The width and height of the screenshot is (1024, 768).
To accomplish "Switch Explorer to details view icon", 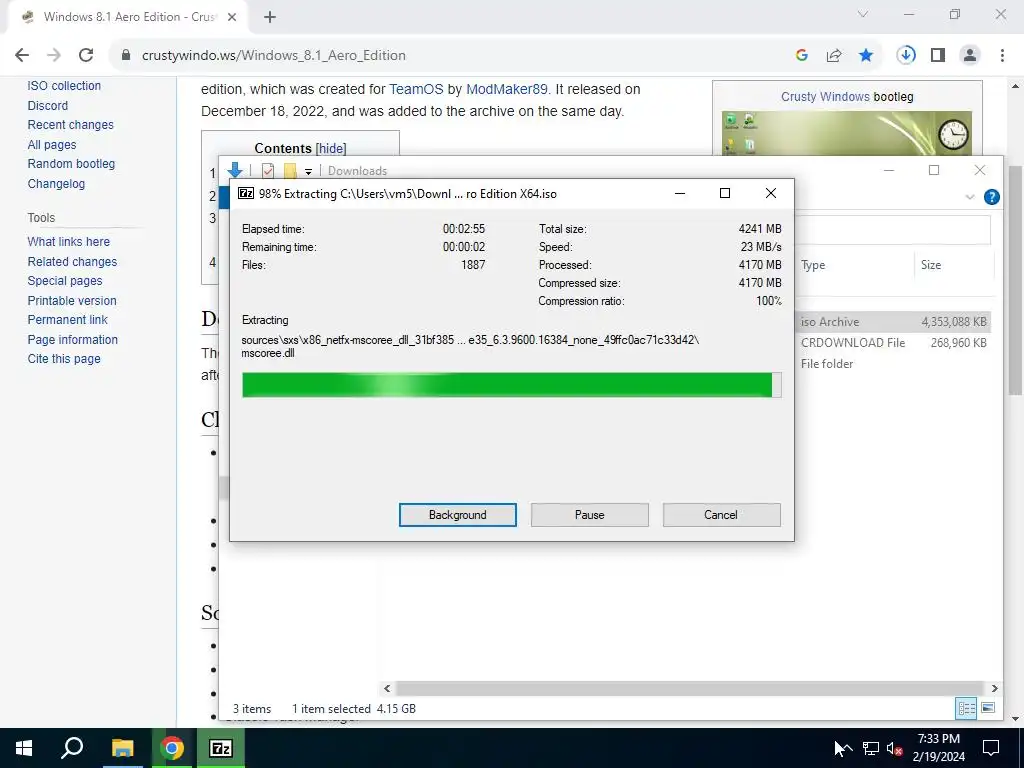I will (x=967, y=708).
